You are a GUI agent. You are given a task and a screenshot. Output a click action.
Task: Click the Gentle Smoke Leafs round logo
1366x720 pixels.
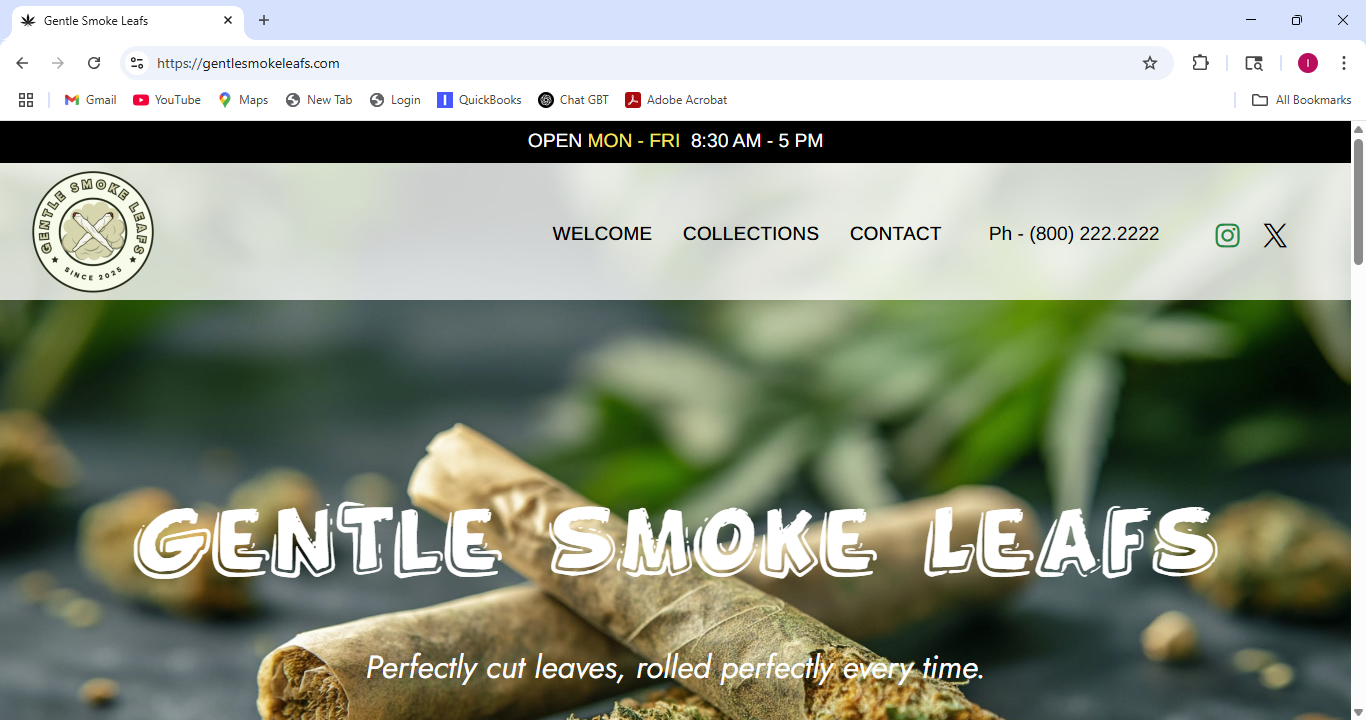[93, 232]
